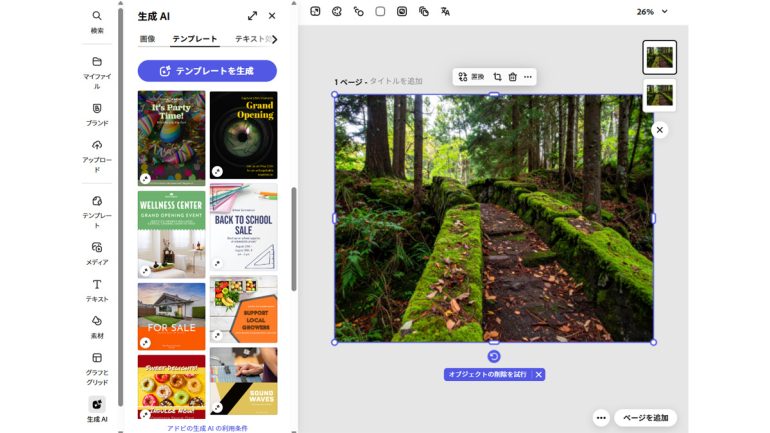Click the translate icon in top toolbar
Screen dimensions: 770x433
click(445, 11)
